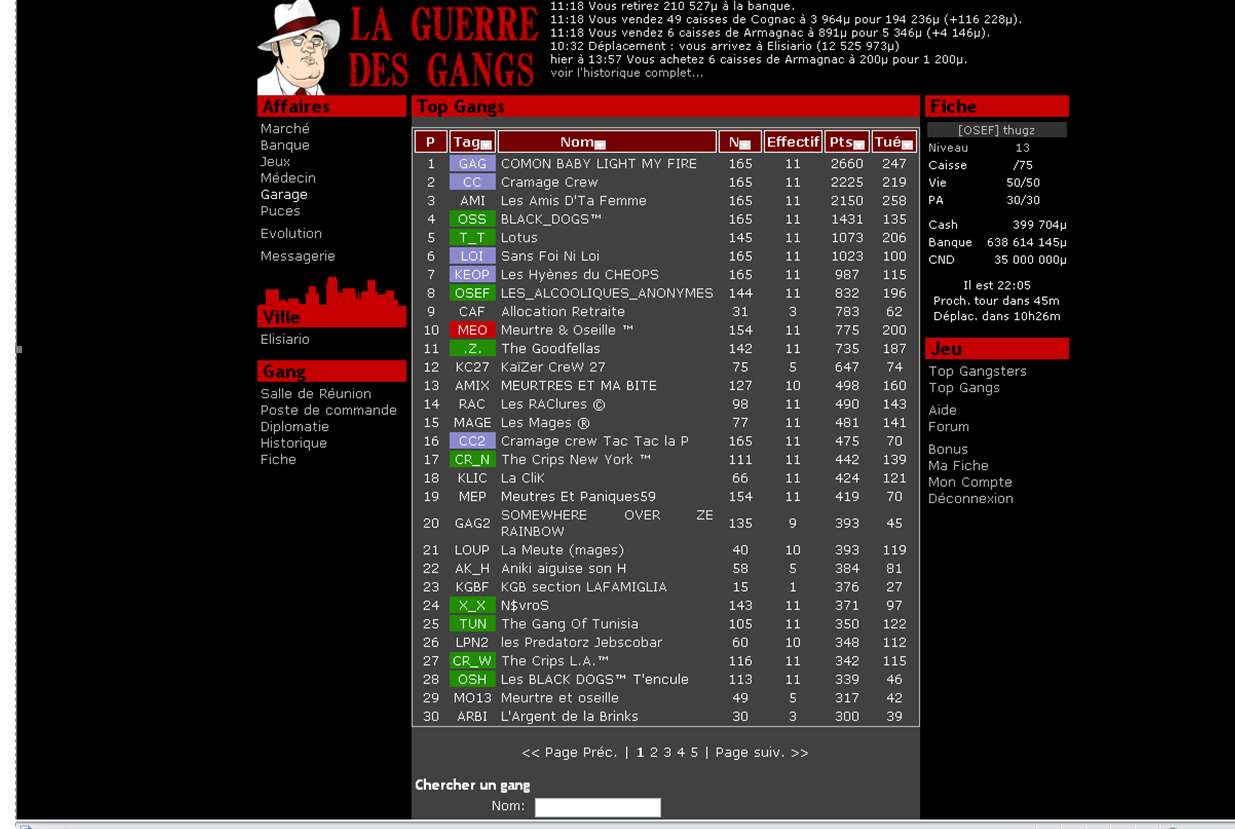Open Top Gangs link in Jeu panel
Screen dimensions: 1235x829
[x=964, y=388]
